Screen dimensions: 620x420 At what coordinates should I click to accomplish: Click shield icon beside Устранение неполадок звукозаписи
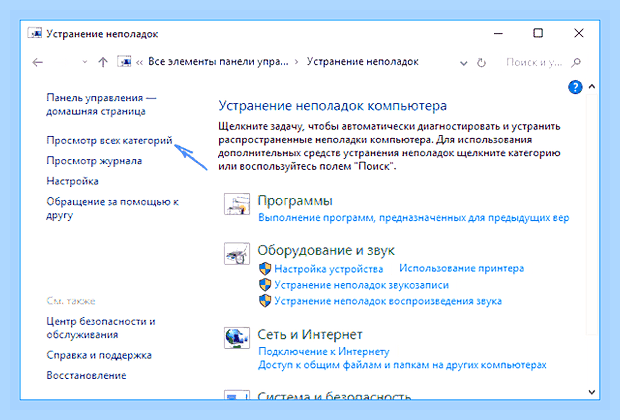265,285
